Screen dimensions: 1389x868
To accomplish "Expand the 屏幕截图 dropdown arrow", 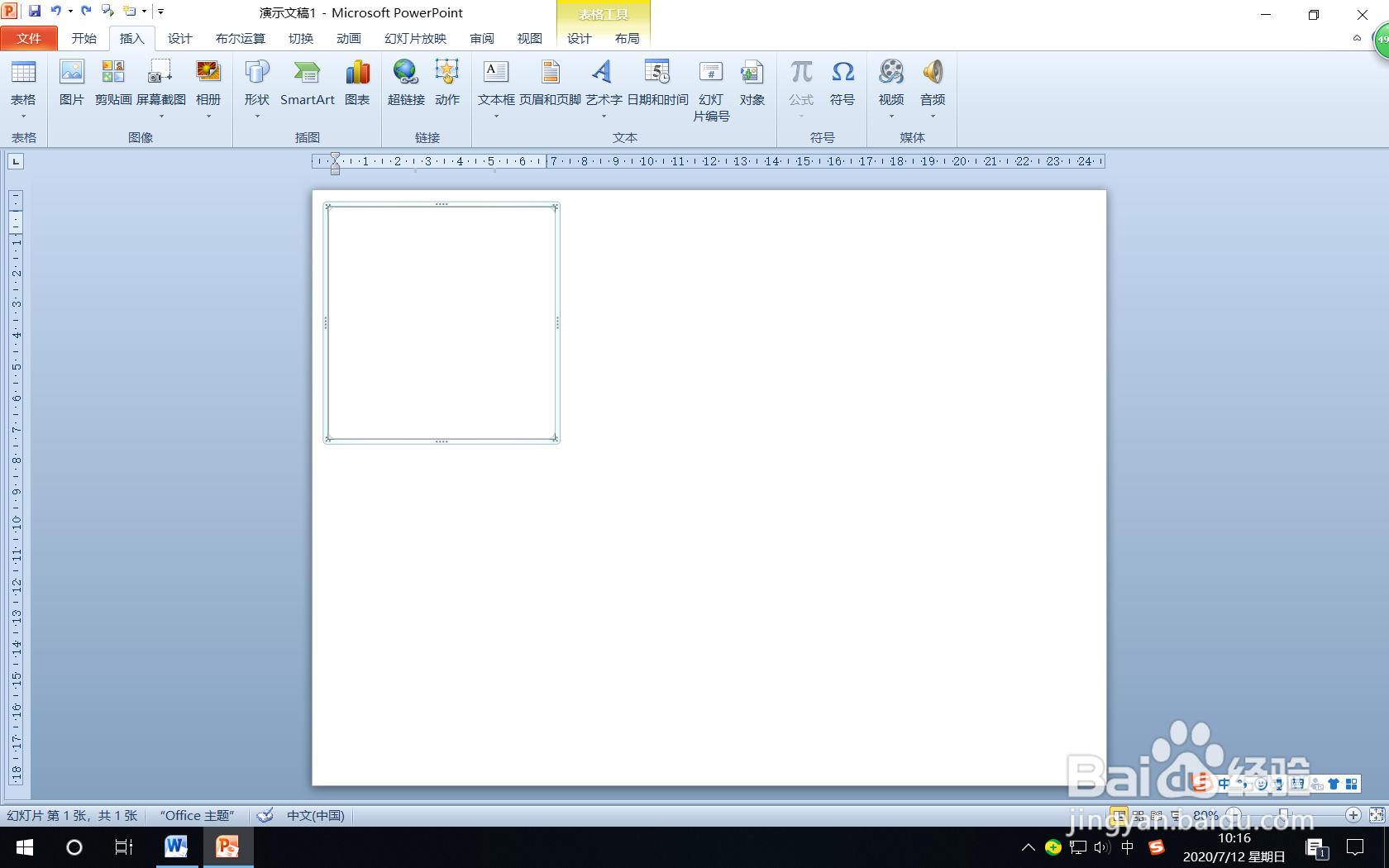I will click(x=160, y=117).
